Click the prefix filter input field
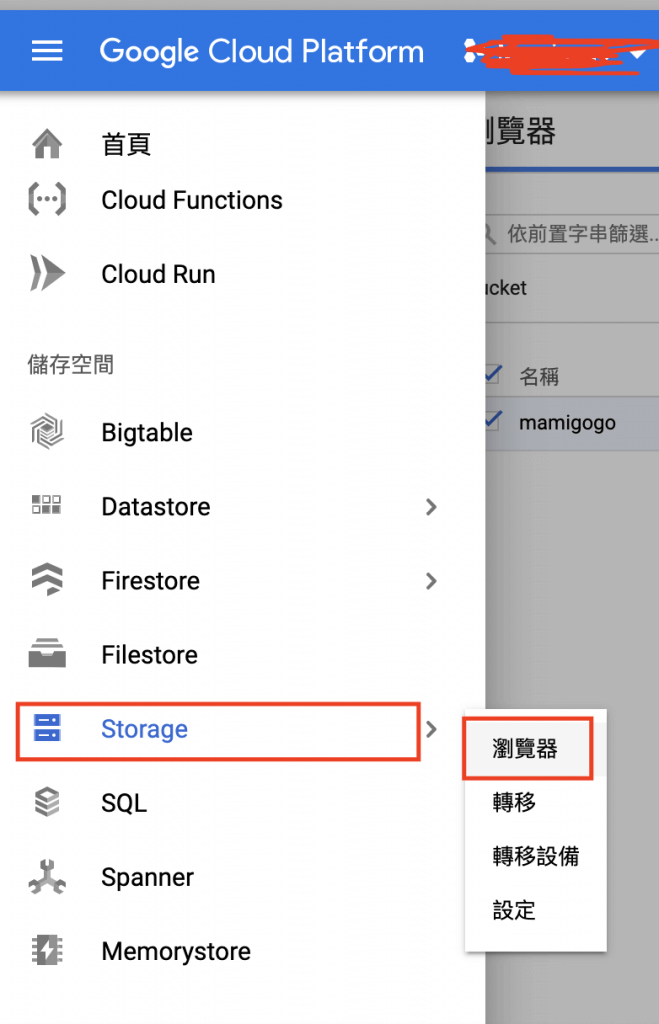The height and width of the screenshot is (1024, 659). coord(582,234)
